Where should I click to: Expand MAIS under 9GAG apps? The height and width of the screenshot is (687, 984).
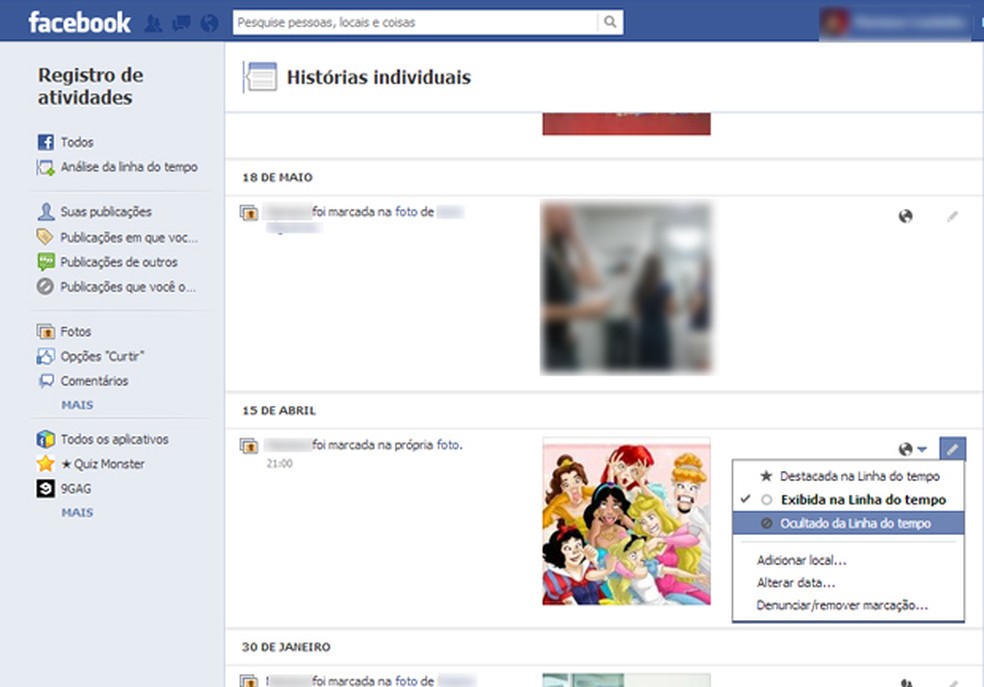(x=77, y=512)
